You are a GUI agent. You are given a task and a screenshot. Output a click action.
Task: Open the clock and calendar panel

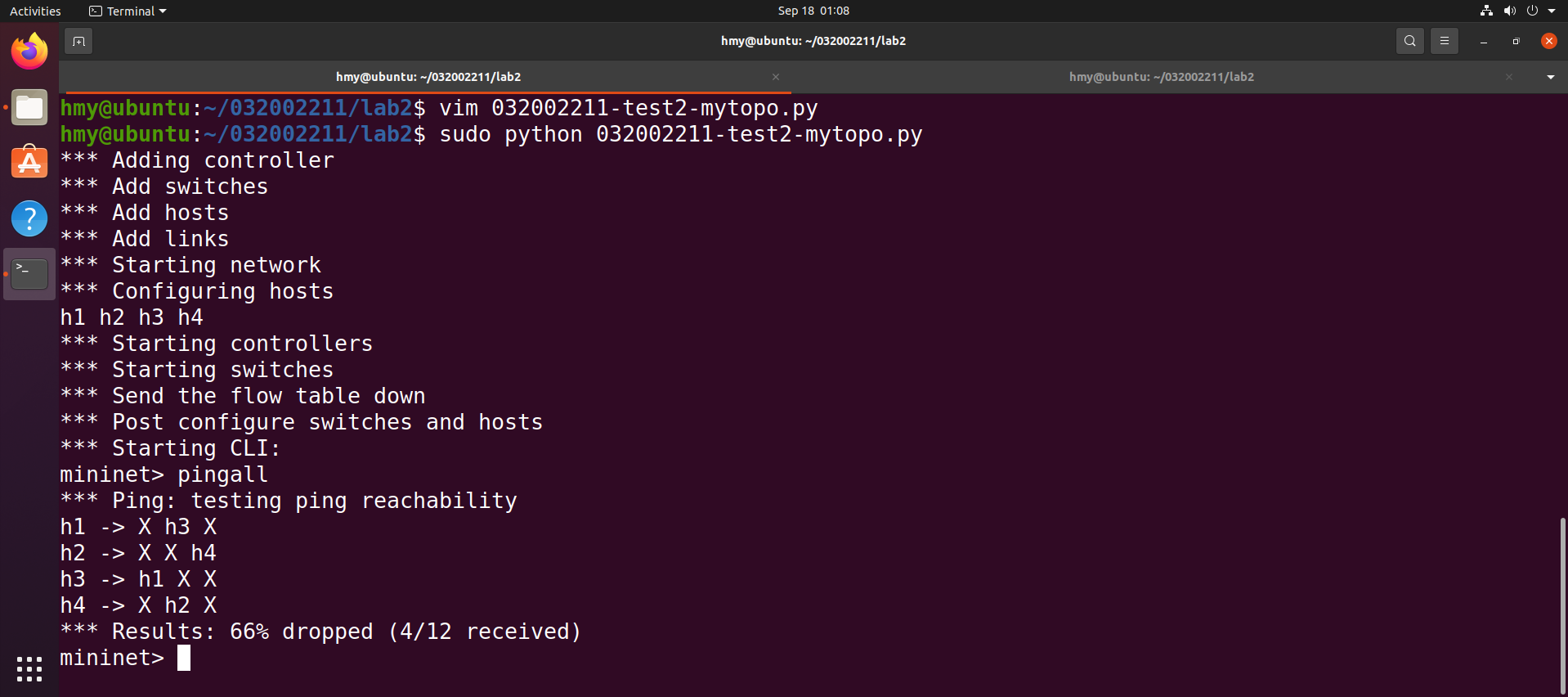pos(813,11)
